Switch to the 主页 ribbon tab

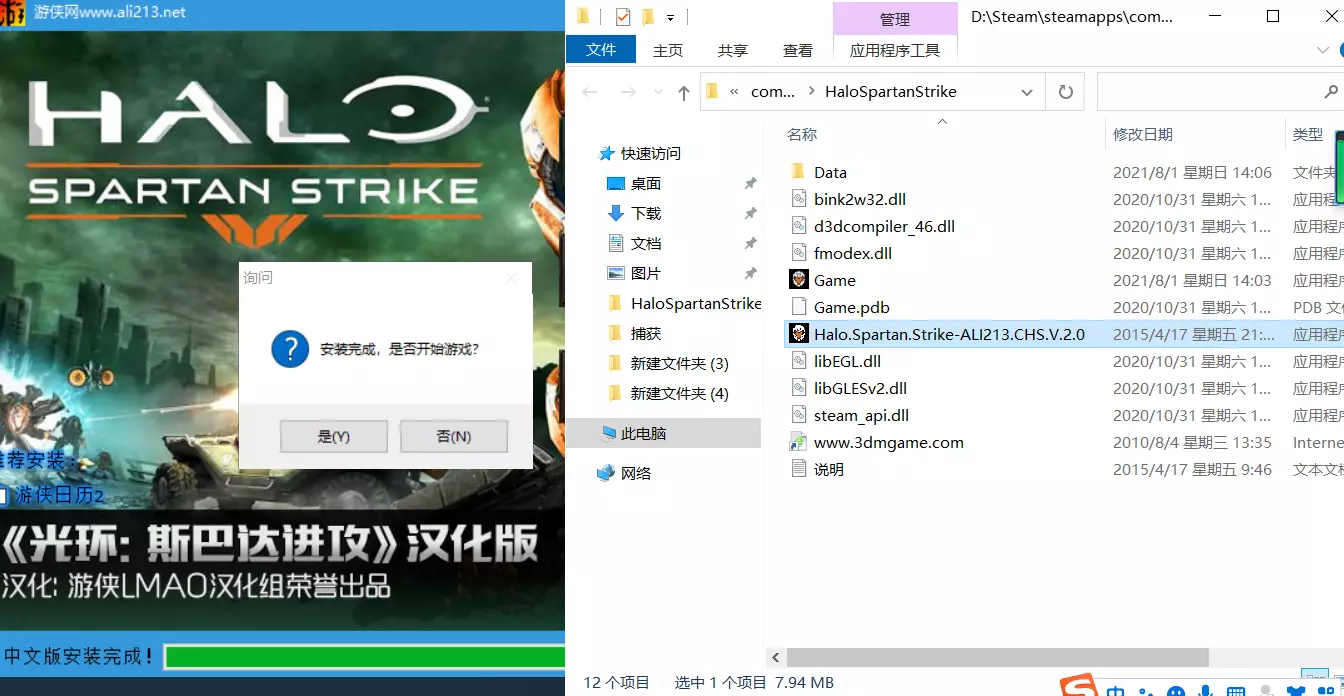tap(668, 50)
